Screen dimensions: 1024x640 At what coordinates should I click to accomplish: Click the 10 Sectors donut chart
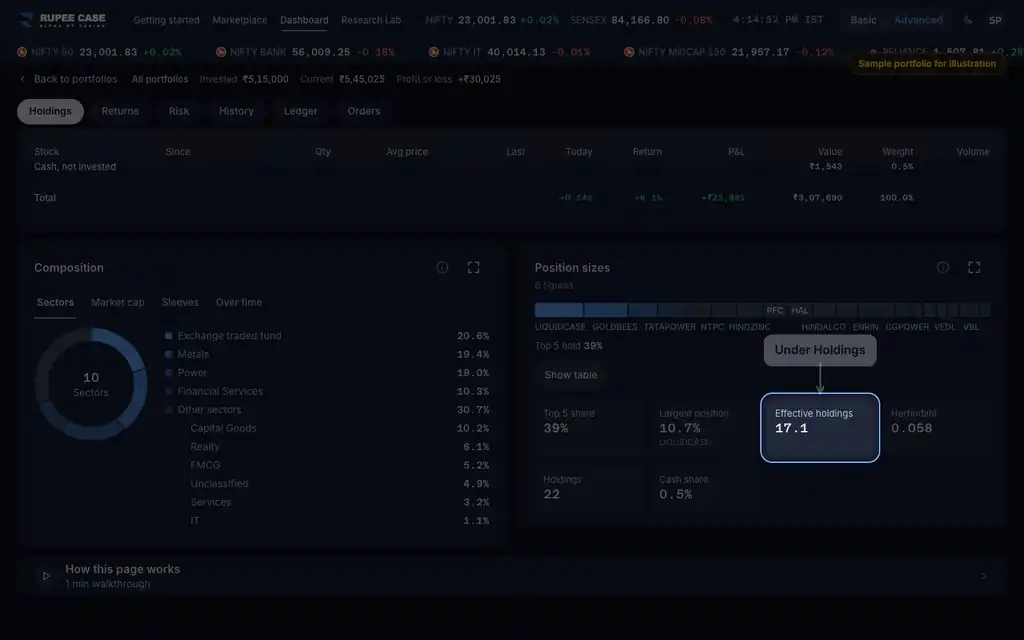[91, 384]
